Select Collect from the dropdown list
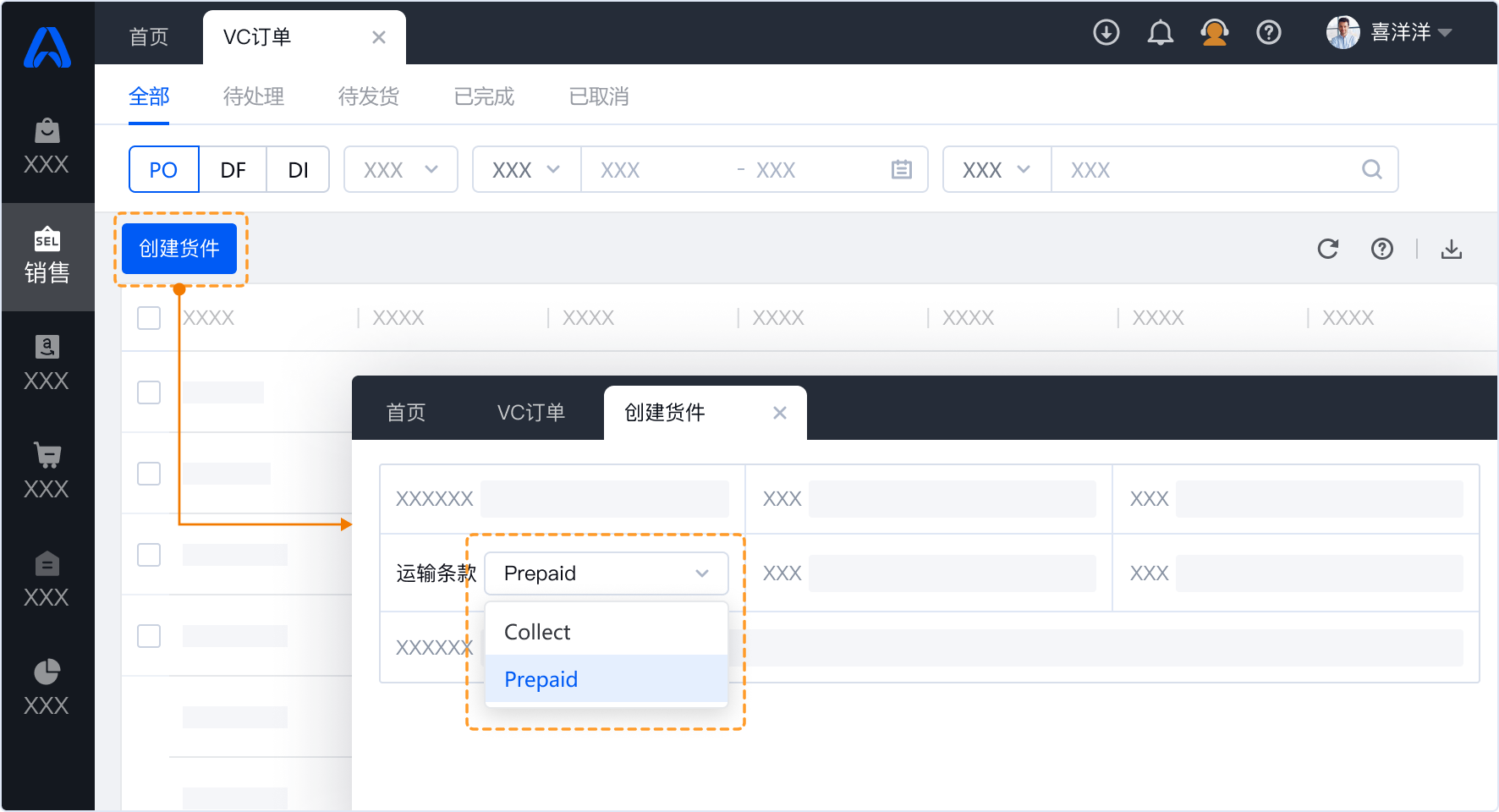This screenshot has height=812, width=1499. click(x=537, y=632)
